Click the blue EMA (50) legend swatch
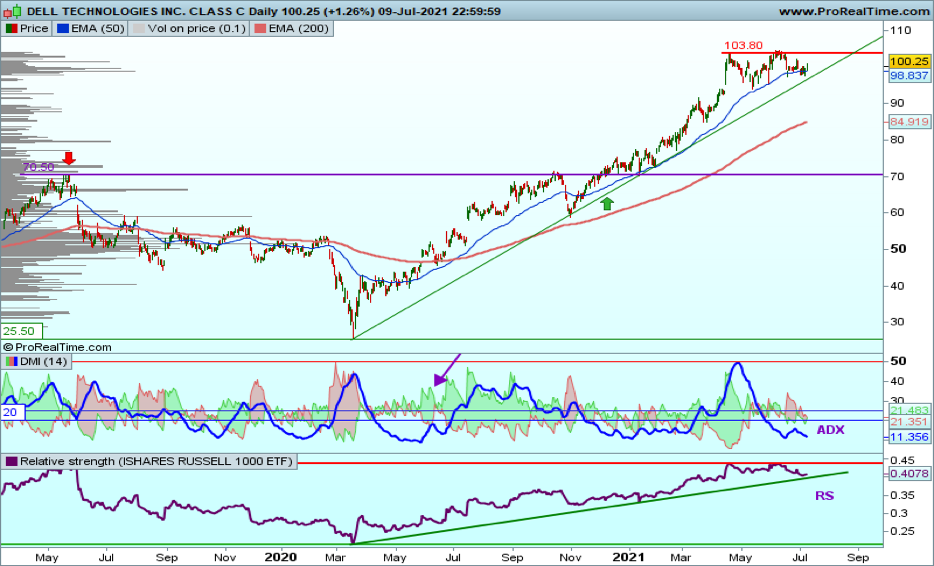 (x=63, y=29)
